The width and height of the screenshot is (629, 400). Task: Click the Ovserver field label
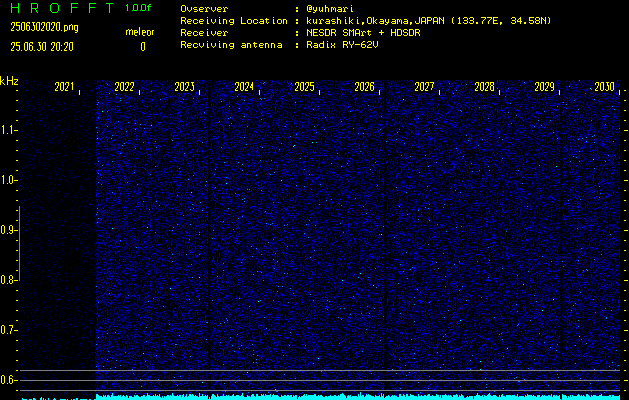click(204, 9)
